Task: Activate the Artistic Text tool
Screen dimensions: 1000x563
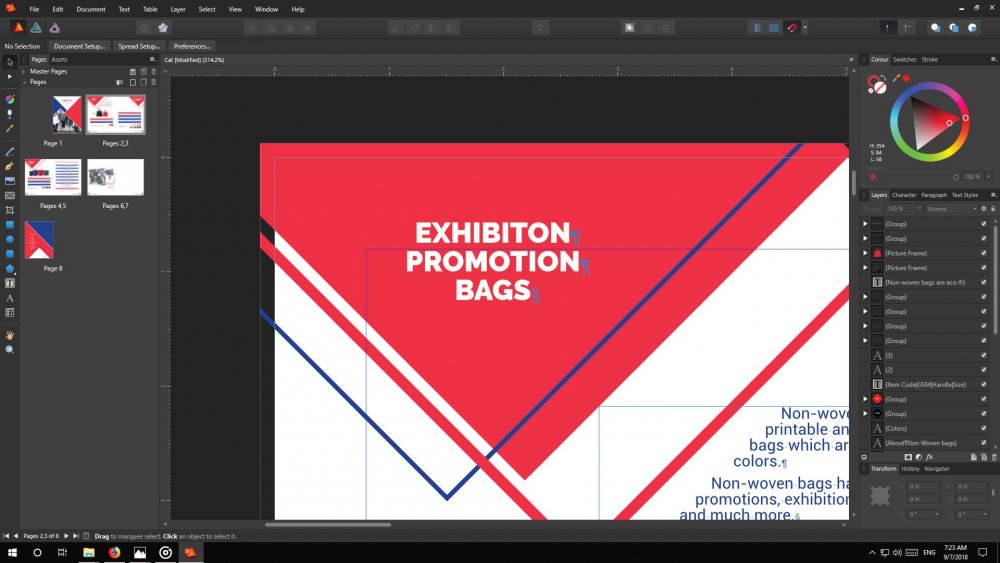Action: point(10,298)
